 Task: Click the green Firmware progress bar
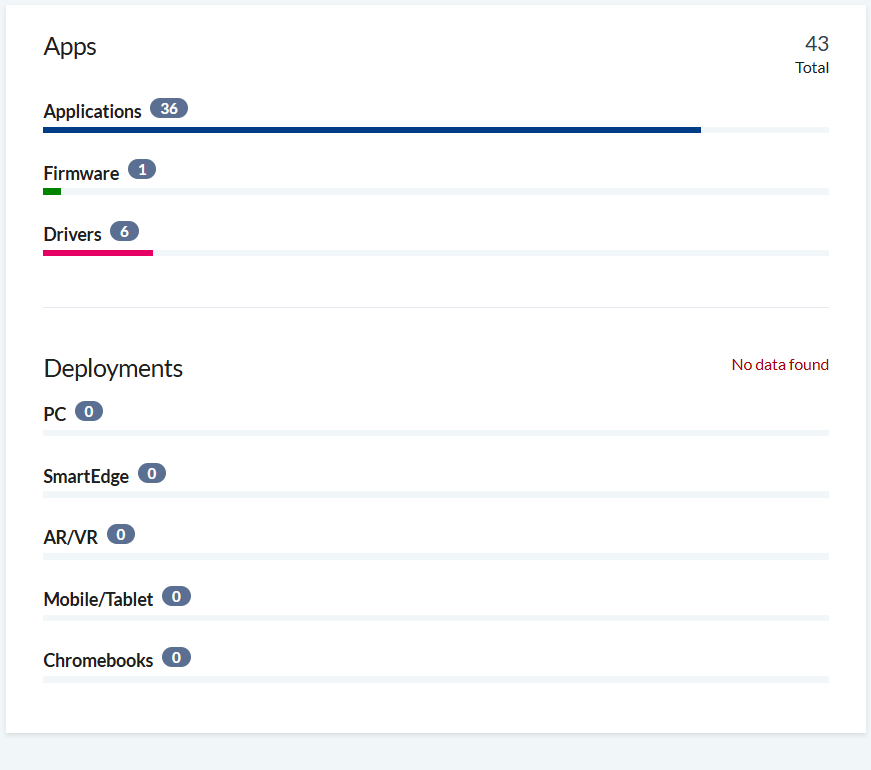point(52,192)
